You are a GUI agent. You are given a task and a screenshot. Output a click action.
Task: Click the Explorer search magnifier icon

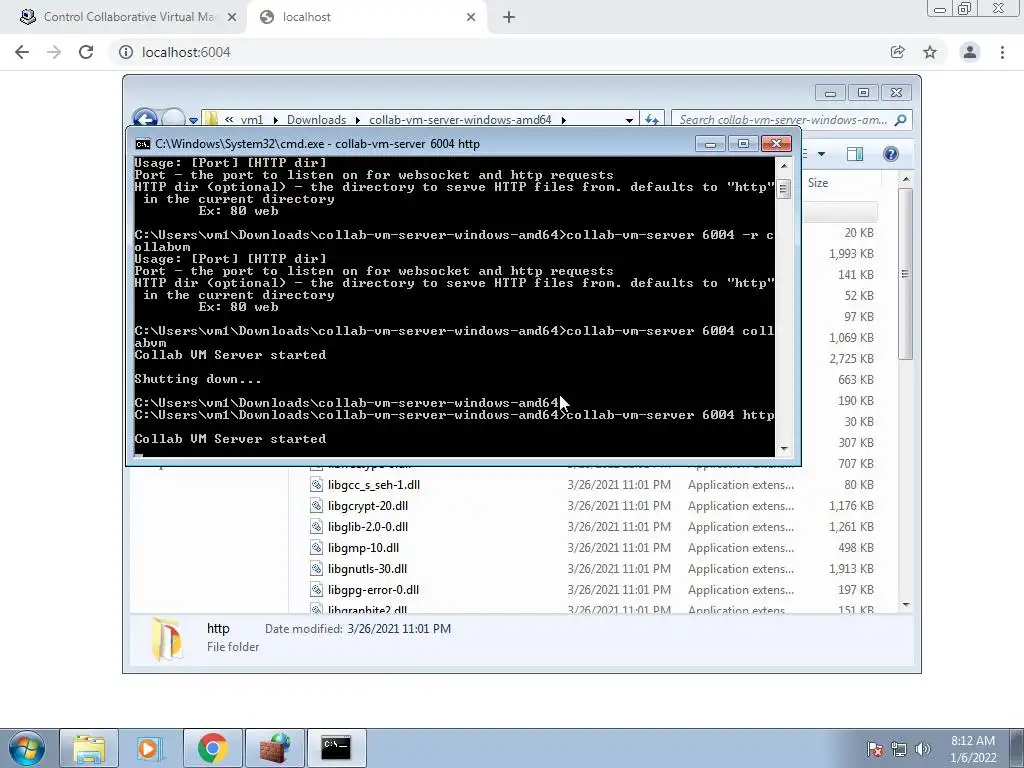(x=901, y=120)
